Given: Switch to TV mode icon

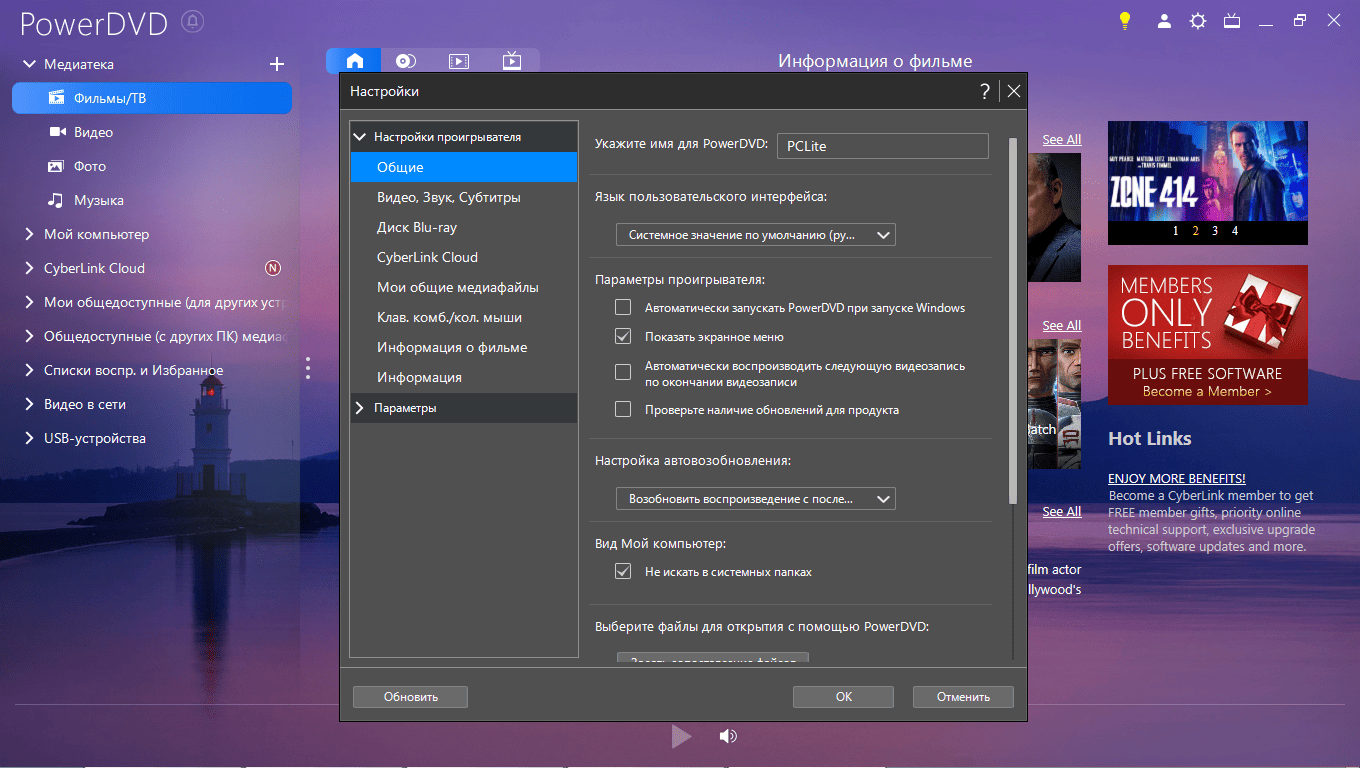Looking at the screenshot, I should pyautogui.click(x=1232, y=20).
